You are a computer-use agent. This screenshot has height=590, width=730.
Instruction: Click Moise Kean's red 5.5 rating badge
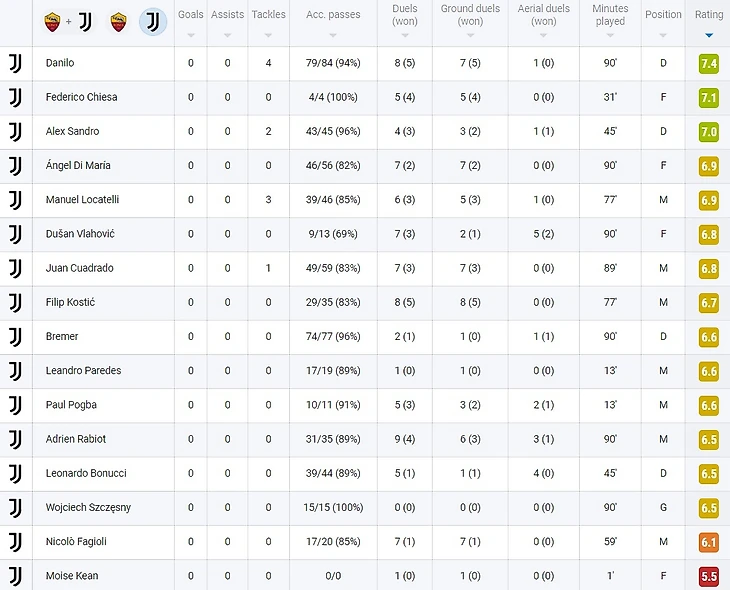point(708,576)
